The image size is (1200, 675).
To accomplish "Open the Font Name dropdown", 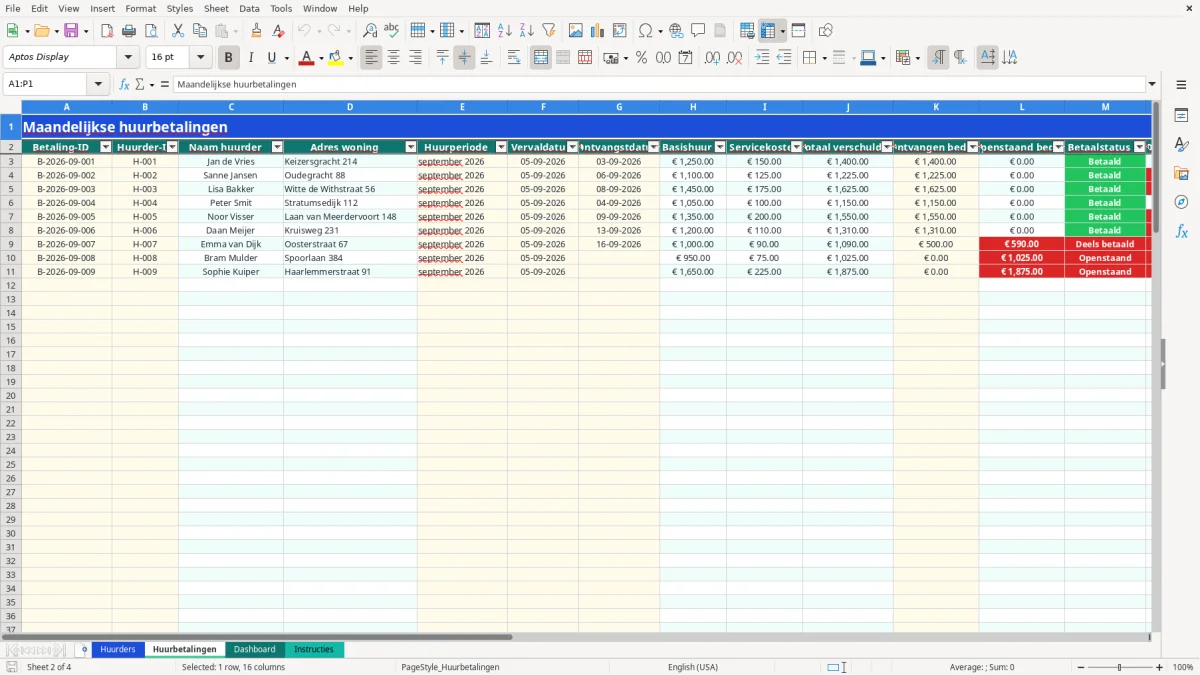I will (128, 58).
